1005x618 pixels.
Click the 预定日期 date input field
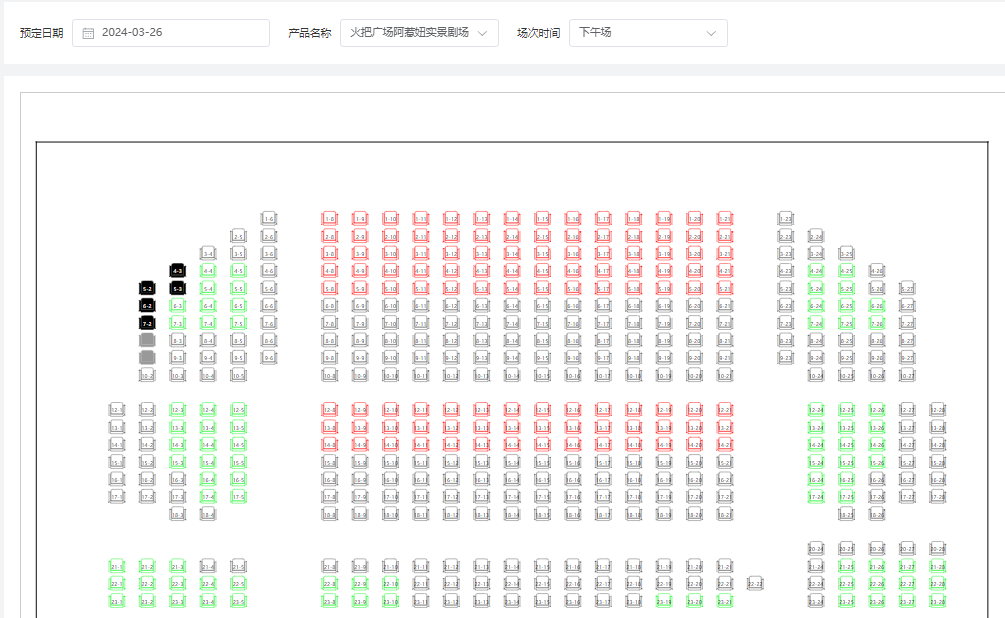[x=180, y=33]
